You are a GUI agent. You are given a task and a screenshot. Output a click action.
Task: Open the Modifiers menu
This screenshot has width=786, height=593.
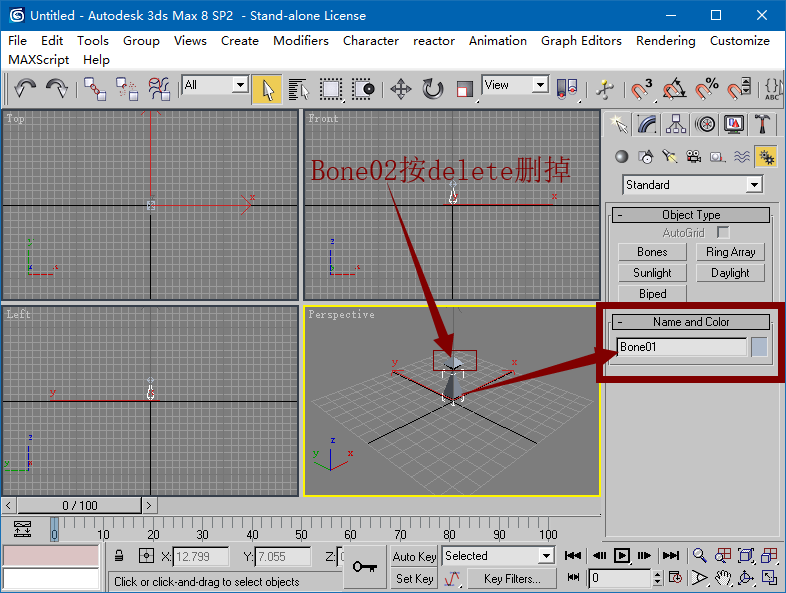click(300, 41)
